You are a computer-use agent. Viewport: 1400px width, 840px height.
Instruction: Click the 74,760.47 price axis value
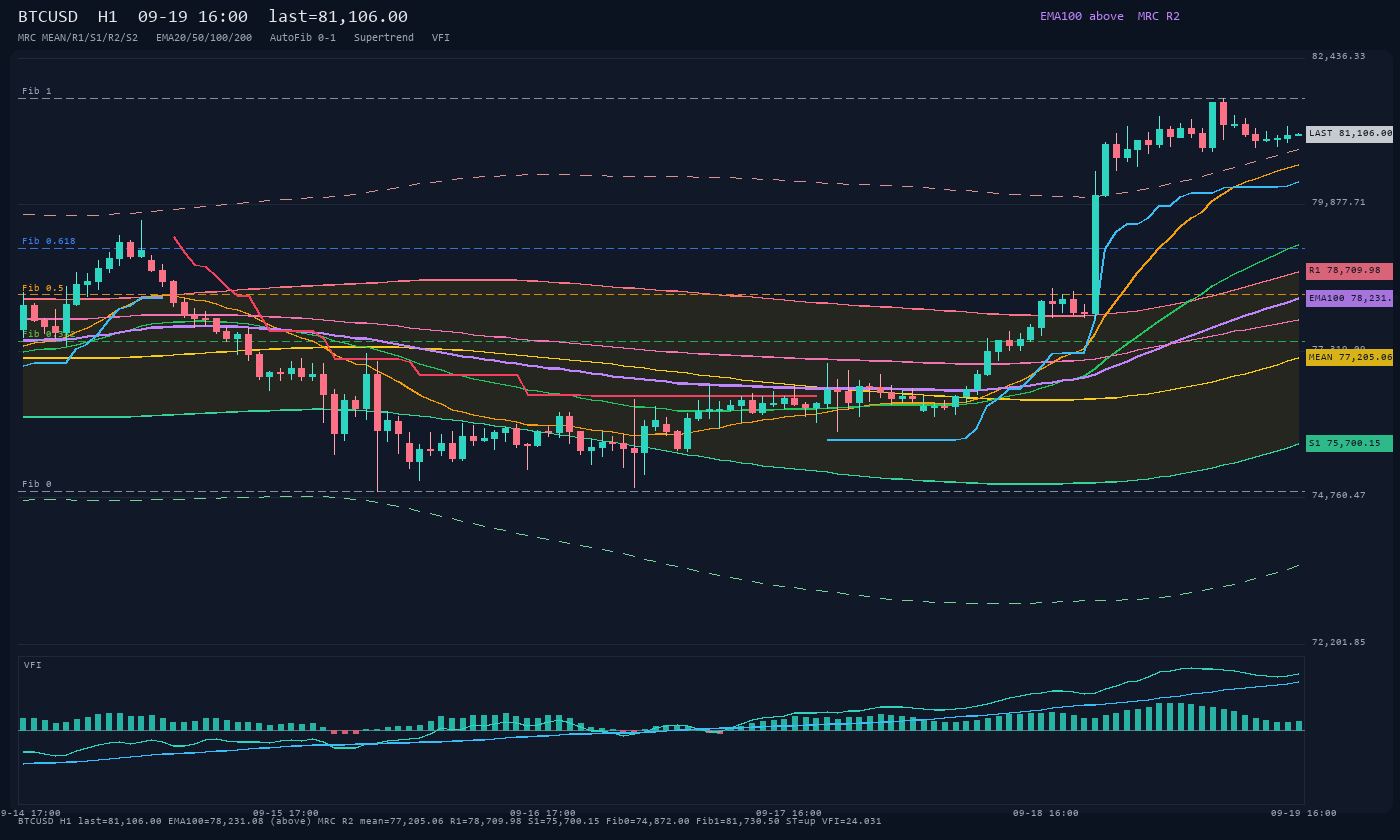click(1338, 495)
